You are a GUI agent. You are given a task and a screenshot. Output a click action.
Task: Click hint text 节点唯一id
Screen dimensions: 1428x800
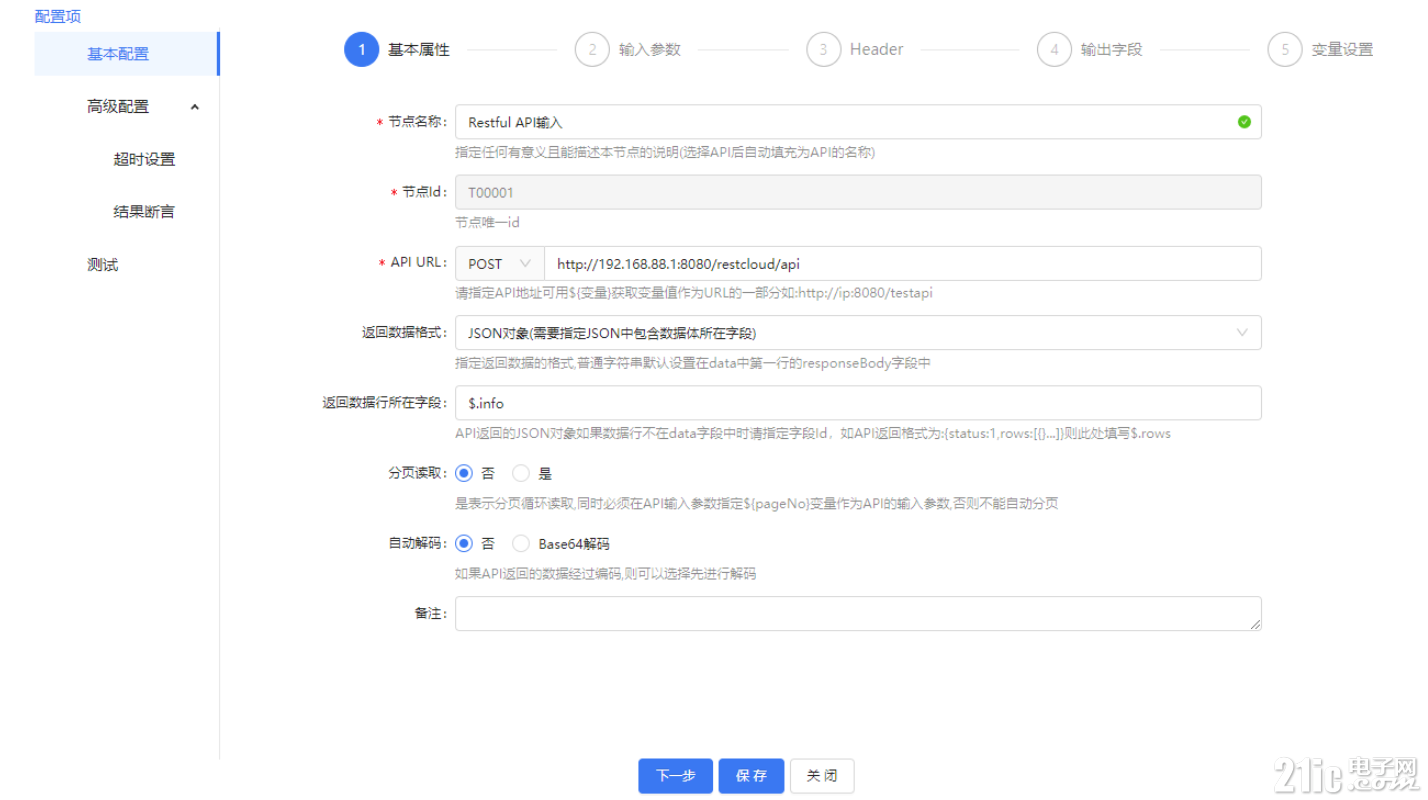(x=487, y=223)
